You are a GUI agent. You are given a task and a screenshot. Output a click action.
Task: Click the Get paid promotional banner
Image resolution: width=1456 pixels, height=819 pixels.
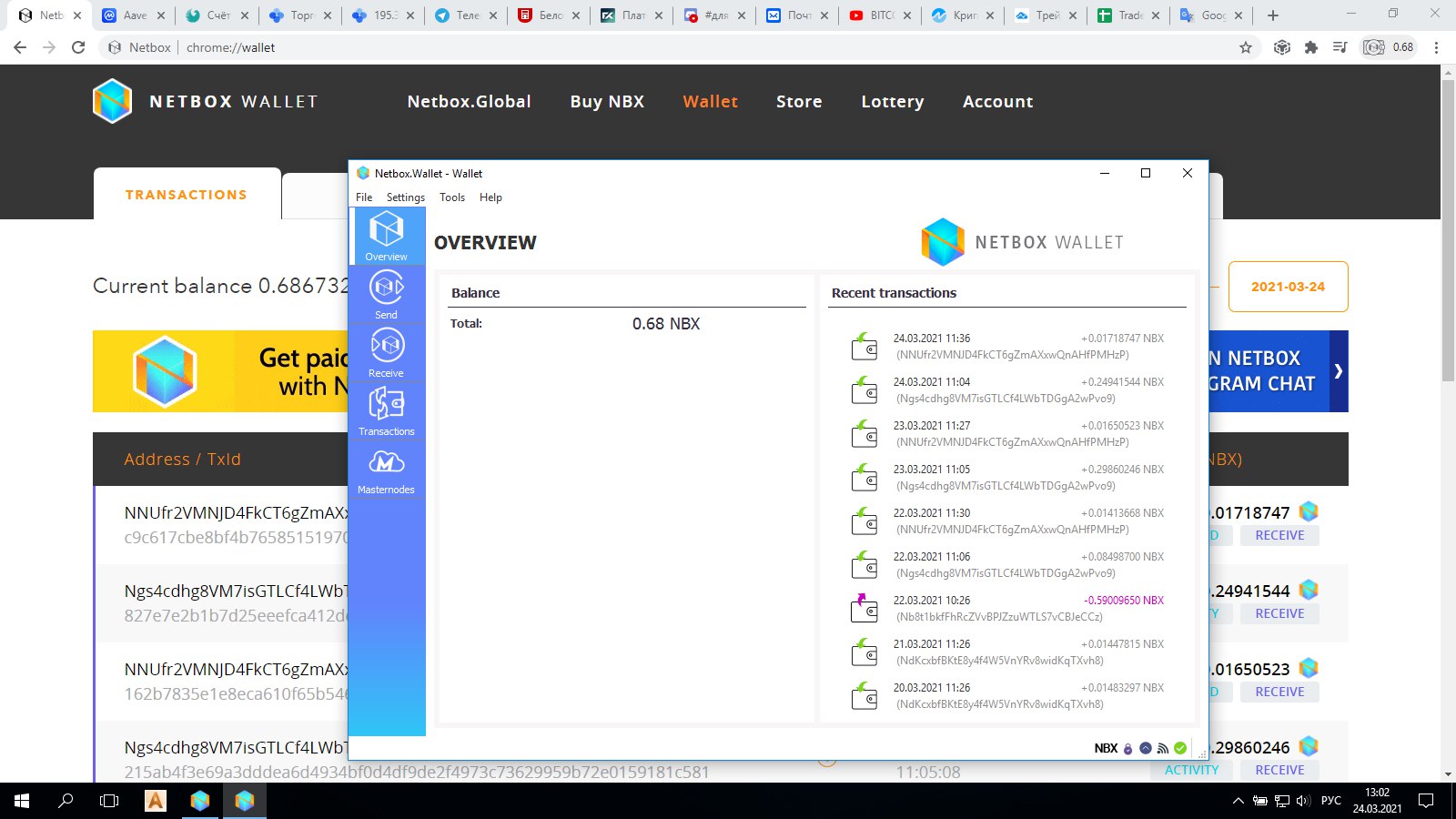click(220, 371)
